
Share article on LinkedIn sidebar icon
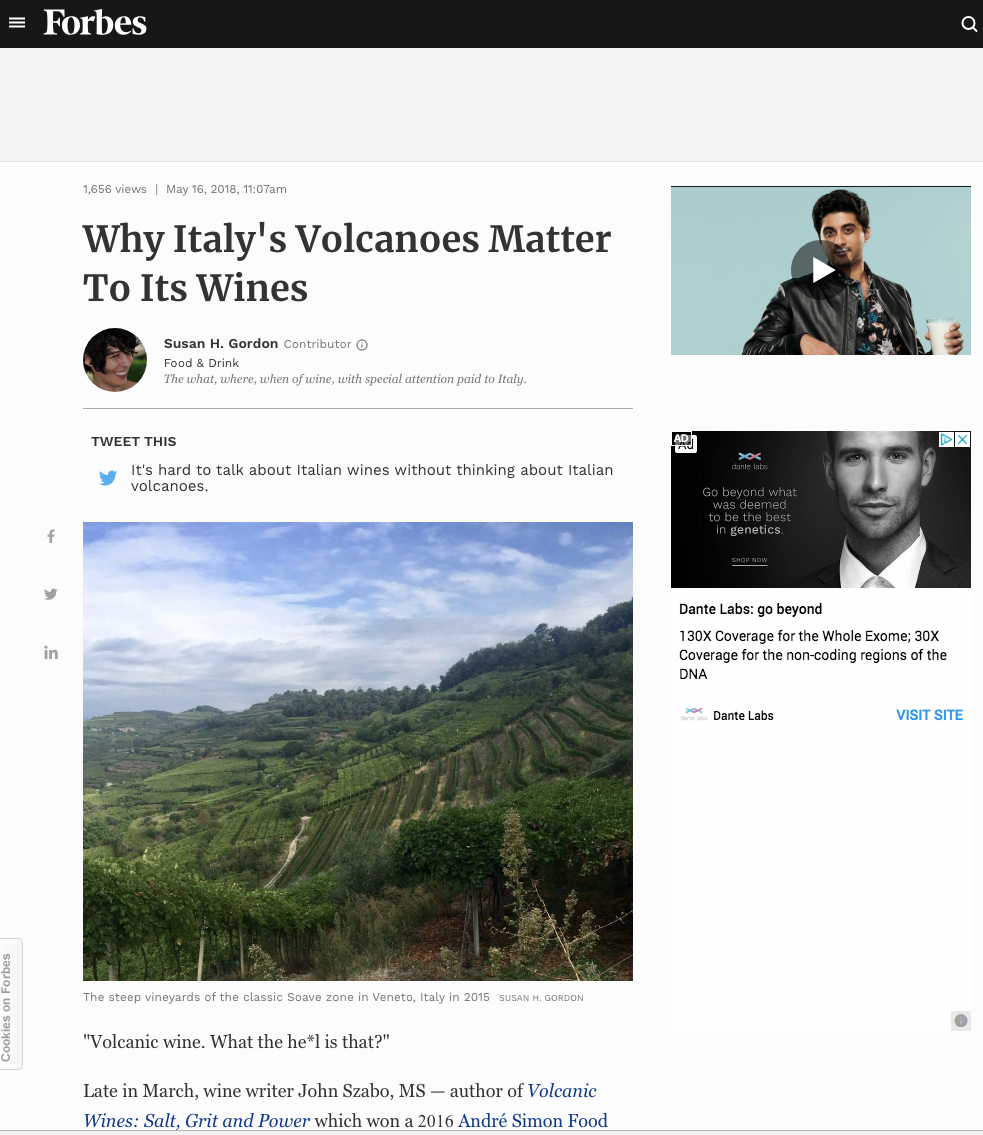pyautogui.click(x=51, y=653)
